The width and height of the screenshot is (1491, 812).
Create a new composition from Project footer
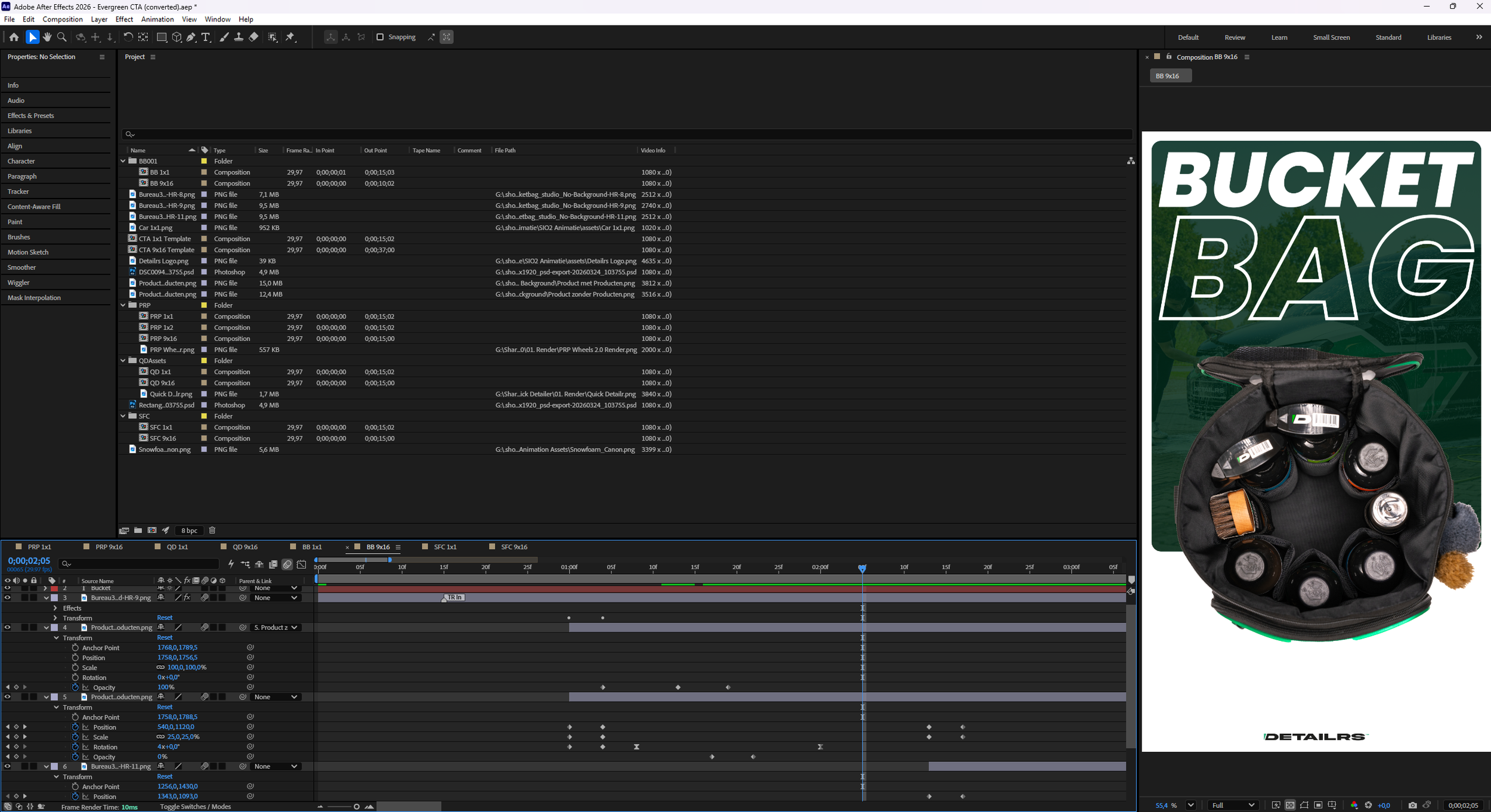[152, 530]
